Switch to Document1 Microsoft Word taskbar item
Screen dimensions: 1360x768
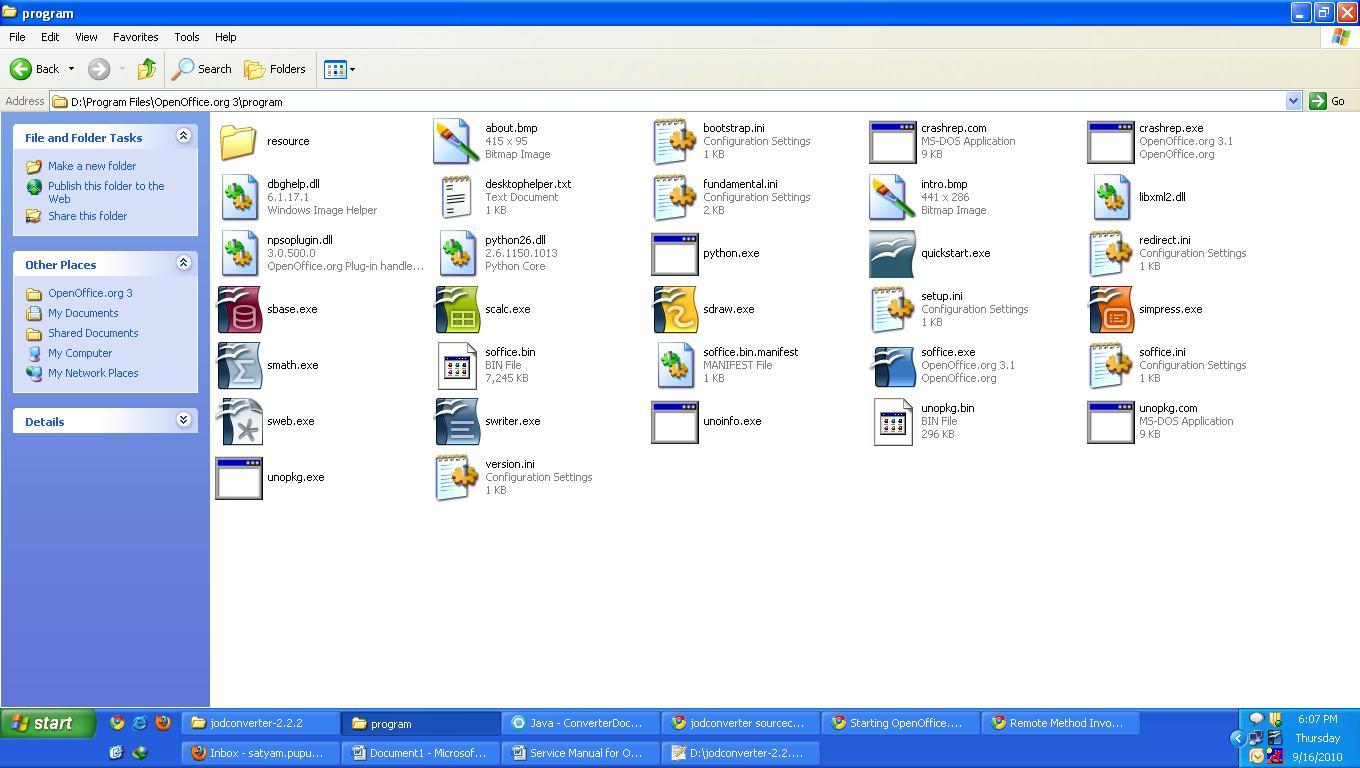coord(421,753)
